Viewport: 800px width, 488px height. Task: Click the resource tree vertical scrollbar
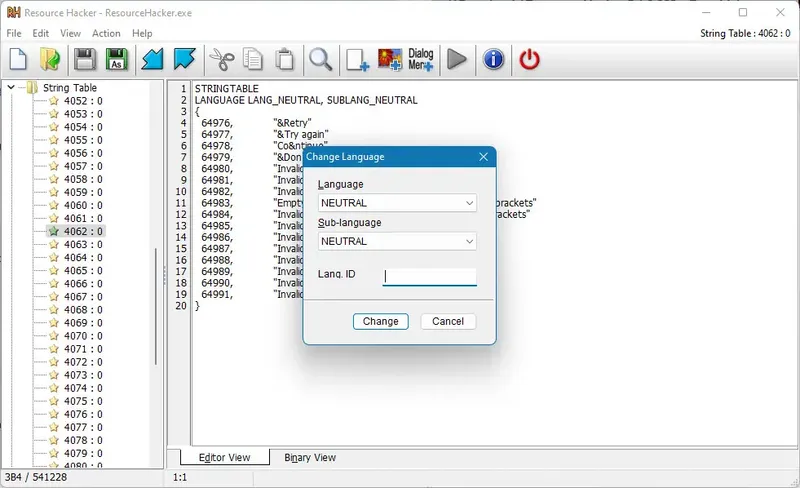156,306
